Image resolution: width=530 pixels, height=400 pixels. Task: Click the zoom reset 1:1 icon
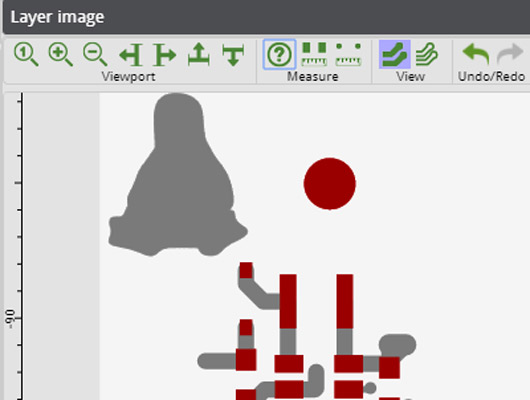[26, 54]
